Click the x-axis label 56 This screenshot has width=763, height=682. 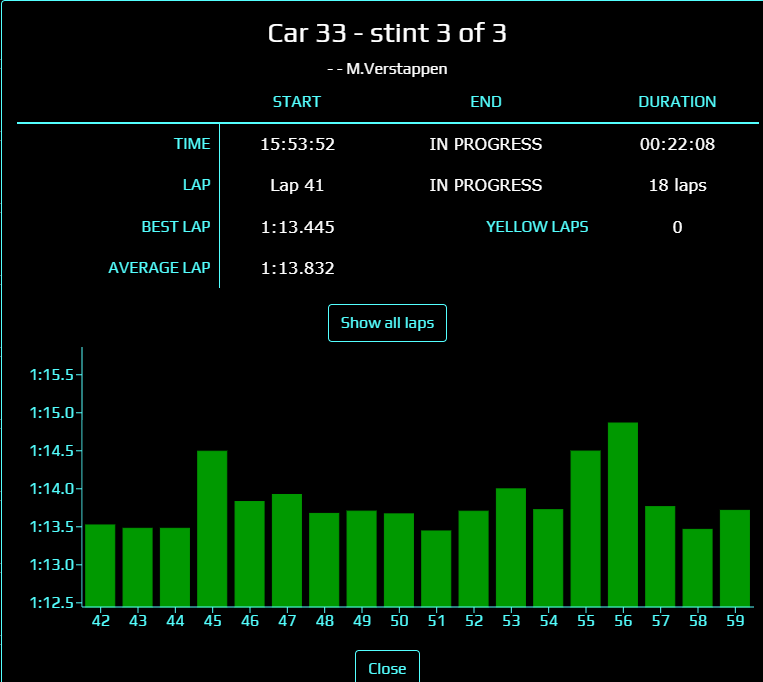coord(623,621)
